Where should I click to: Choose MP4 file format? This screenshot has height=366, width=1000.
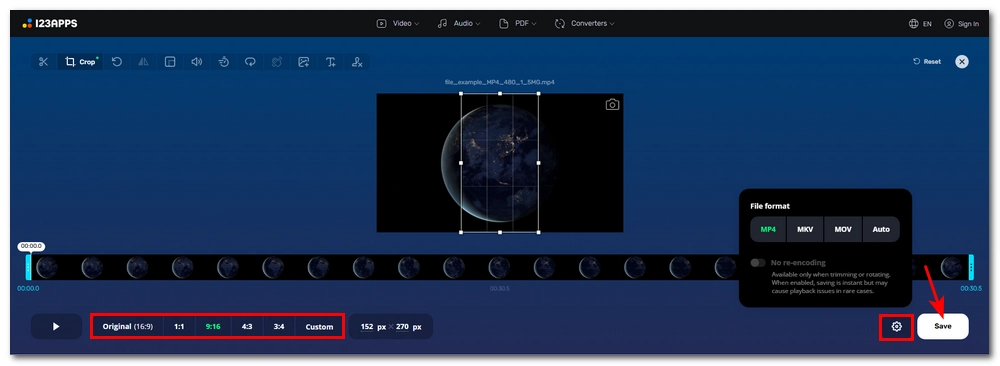click(x=768, y=230)
